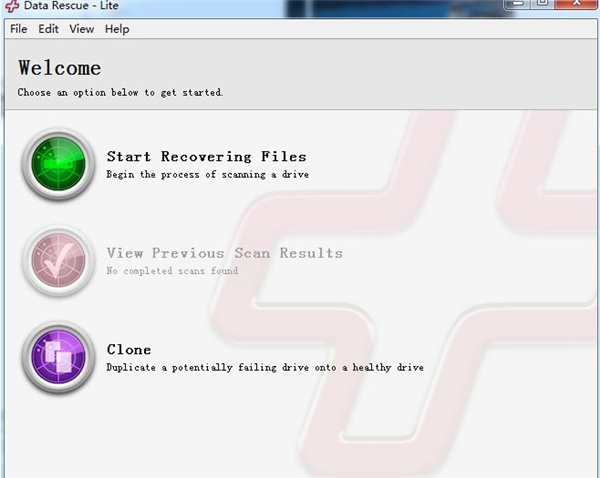Maximize the Data Rescue window
The image size is (600, 478).
pyautogui.click(x=543, y=3)
